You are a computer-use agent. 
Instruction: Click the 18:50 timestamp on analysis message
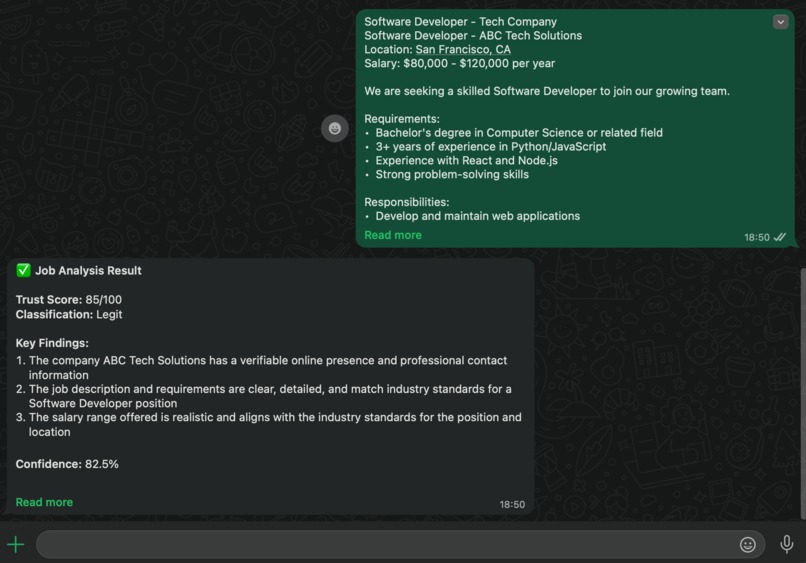(512, 504)
